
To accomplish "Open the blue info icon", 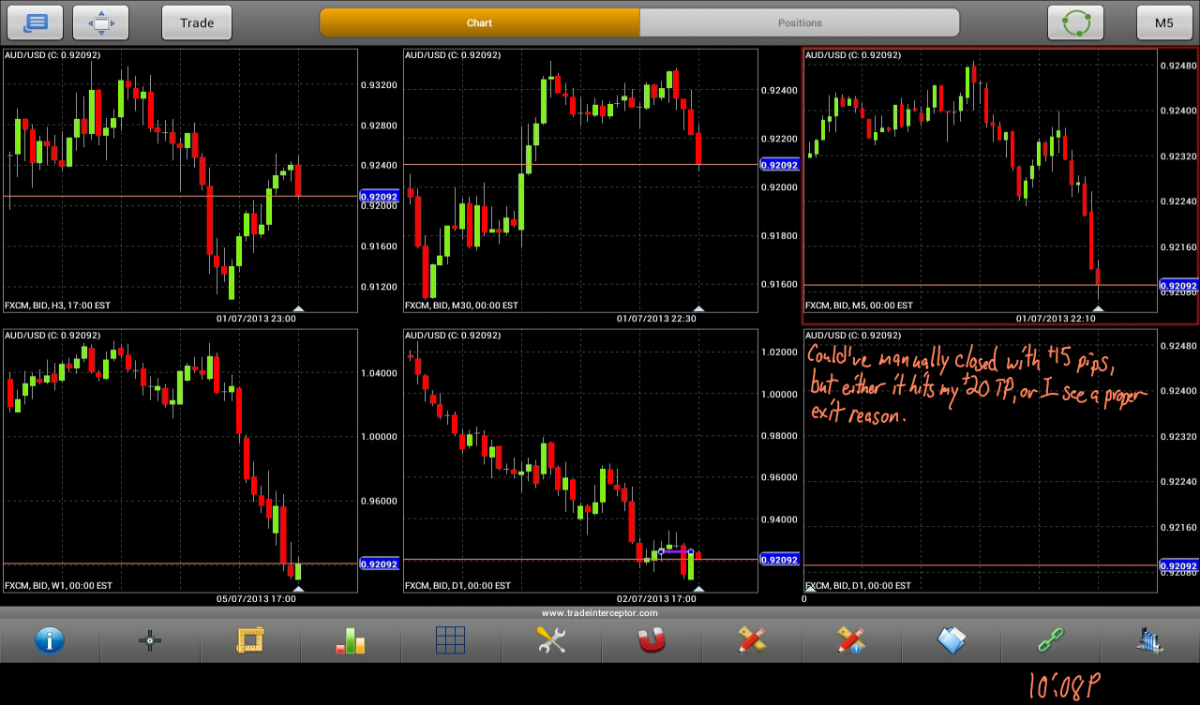I will (50, 640).
